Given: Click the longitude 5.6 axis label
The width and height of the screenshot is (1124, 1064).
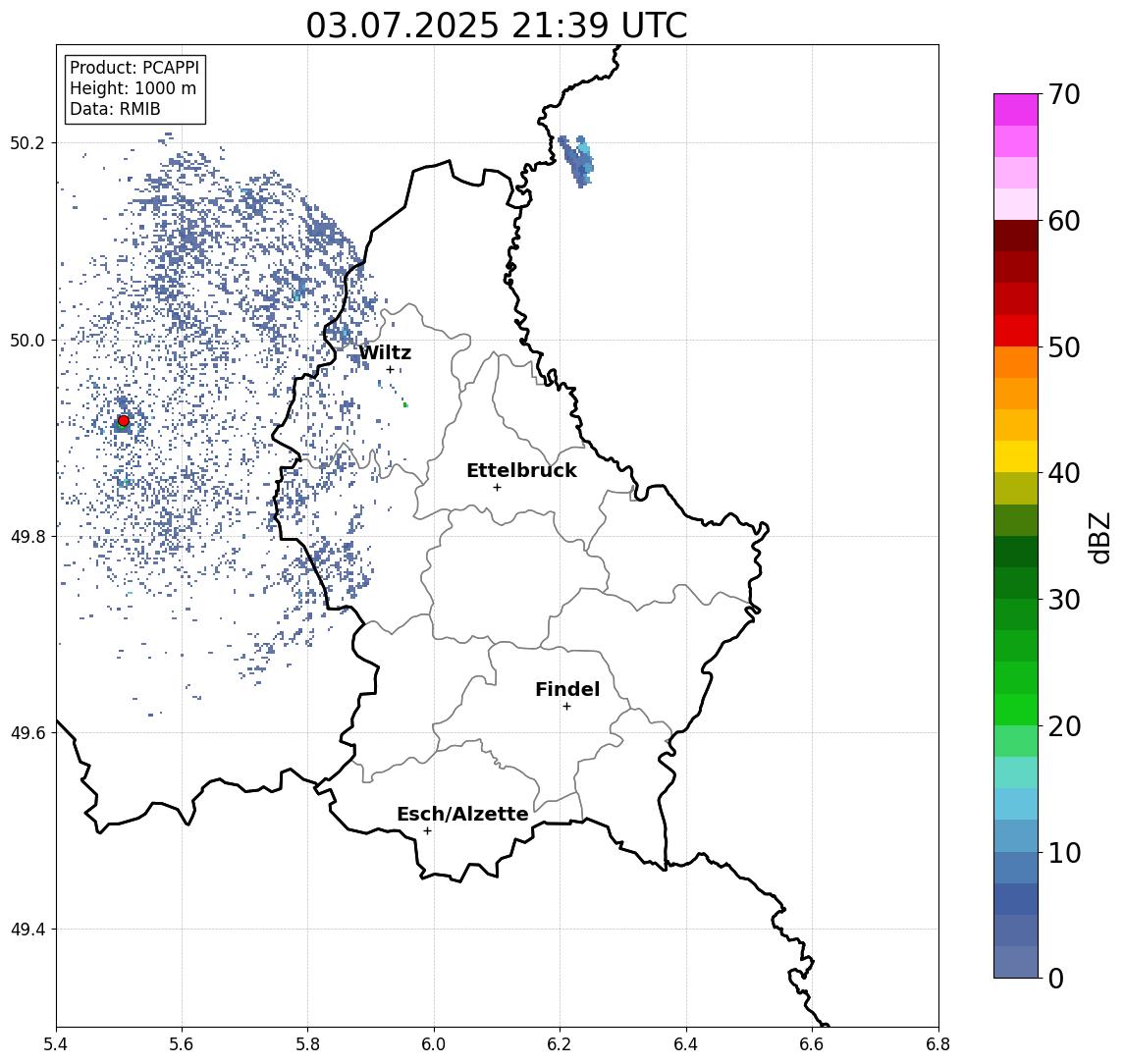Looking at the screenshot, I should [x=182, y=1044].
